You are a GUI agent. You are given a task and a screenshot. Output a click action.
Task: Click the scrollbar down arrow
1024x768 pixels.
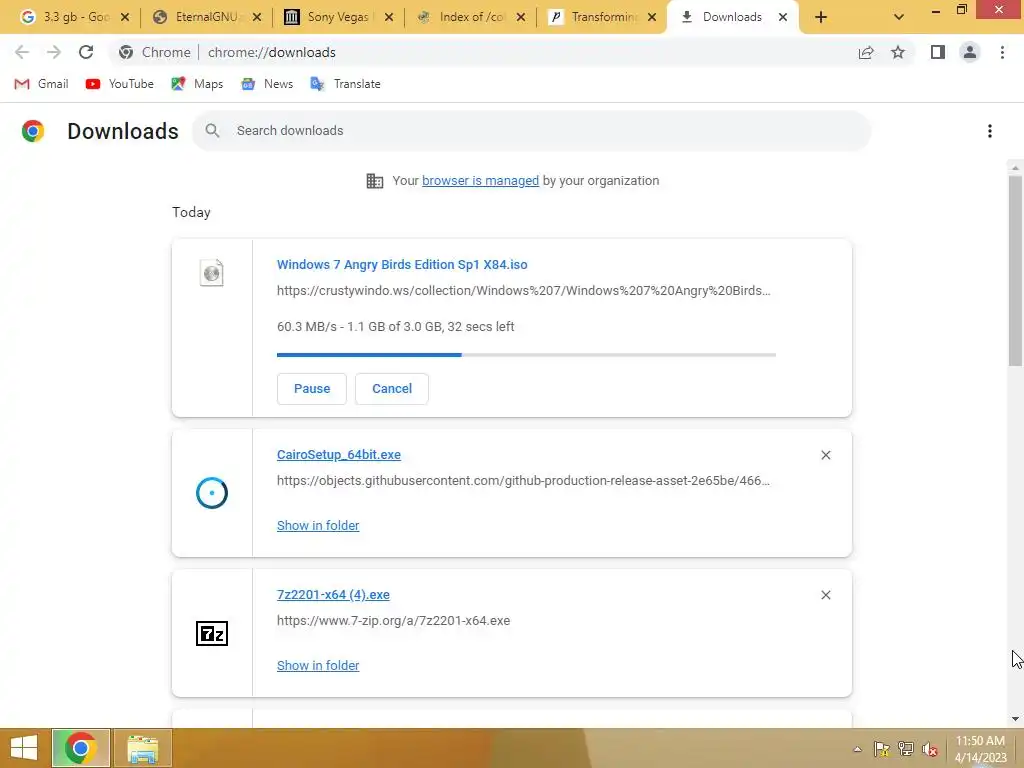pos(1015,719)
